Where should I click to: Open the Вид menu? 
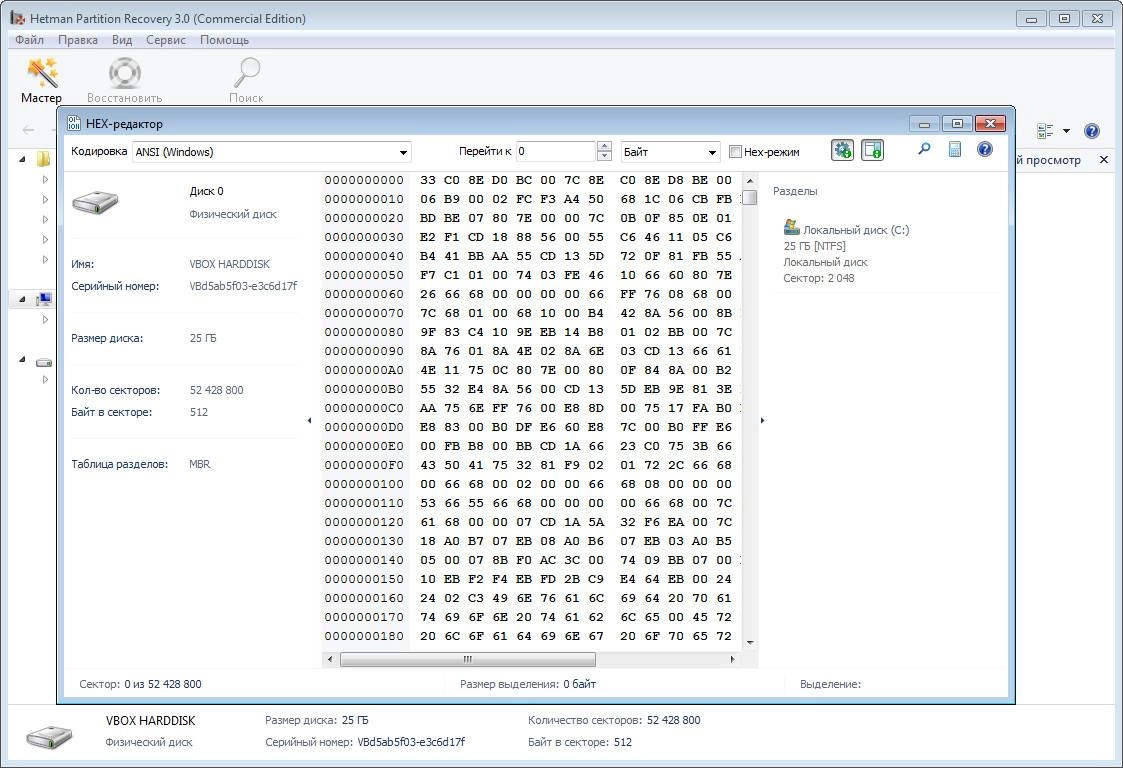122,40
